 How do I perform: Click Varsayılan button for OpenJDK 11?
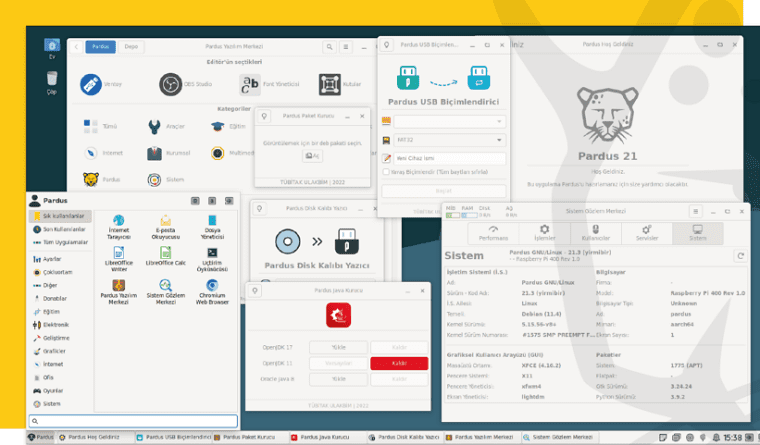tap(338, 364)
